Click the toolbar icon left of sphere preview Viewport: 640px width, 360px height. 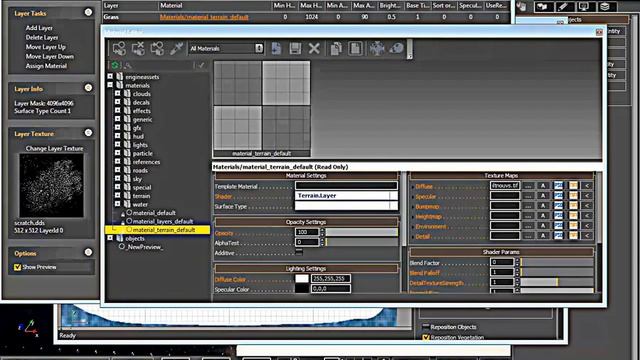click(377, 49)
